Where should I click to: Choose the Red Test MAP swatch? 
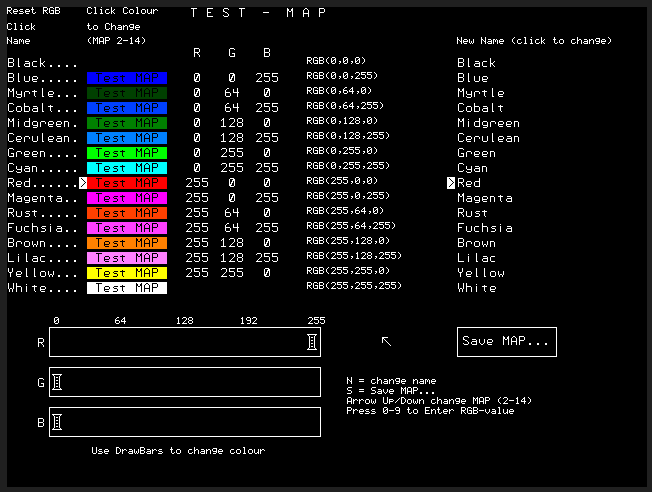point(127,183)
